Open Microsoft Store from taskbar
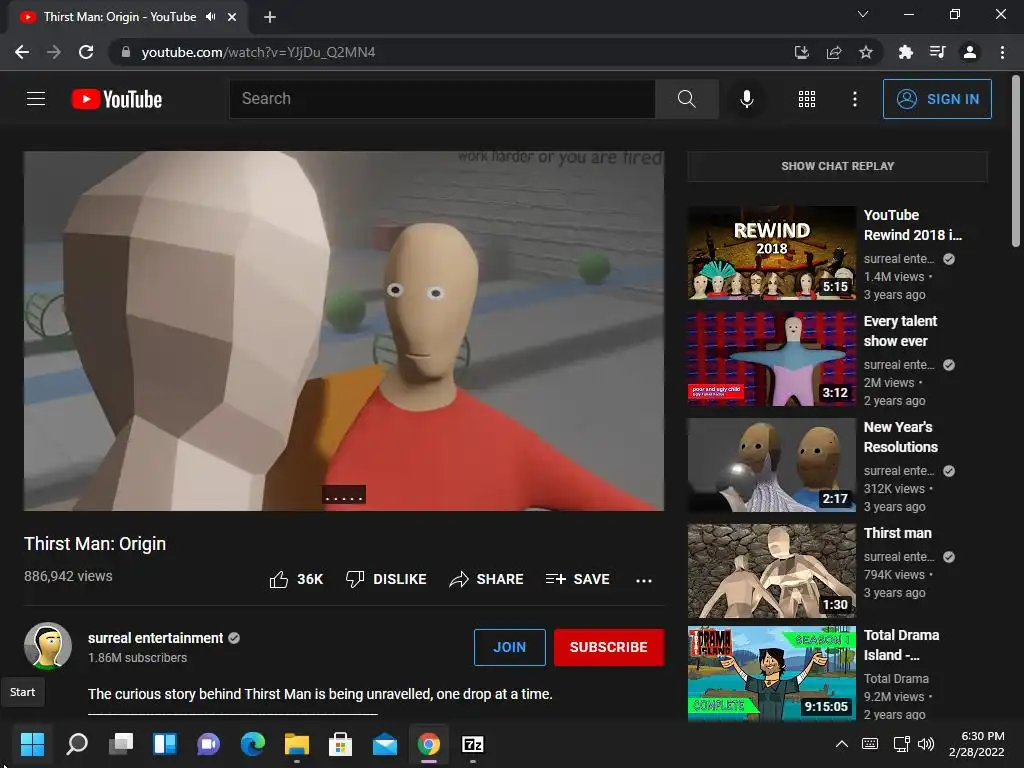 pos(340,744)
